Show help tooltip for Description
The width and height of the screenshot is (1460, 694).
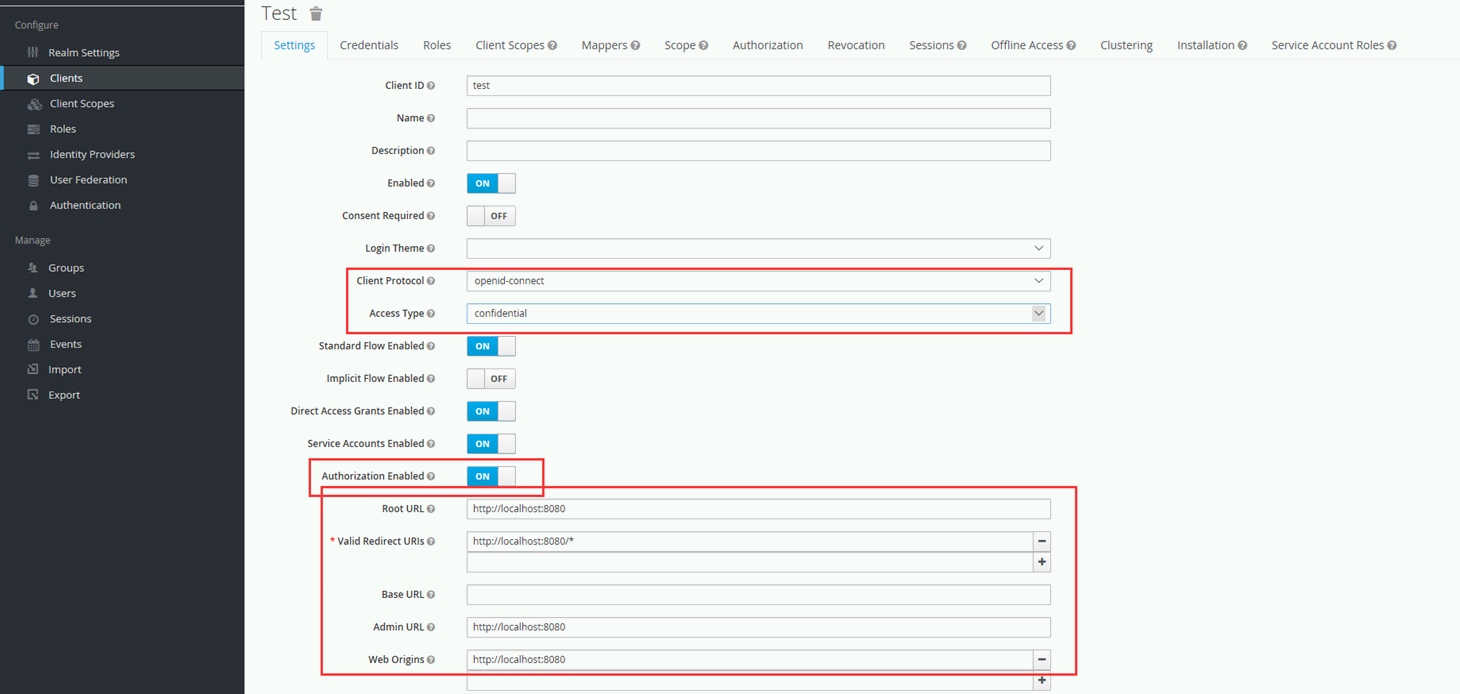(431, 151)
